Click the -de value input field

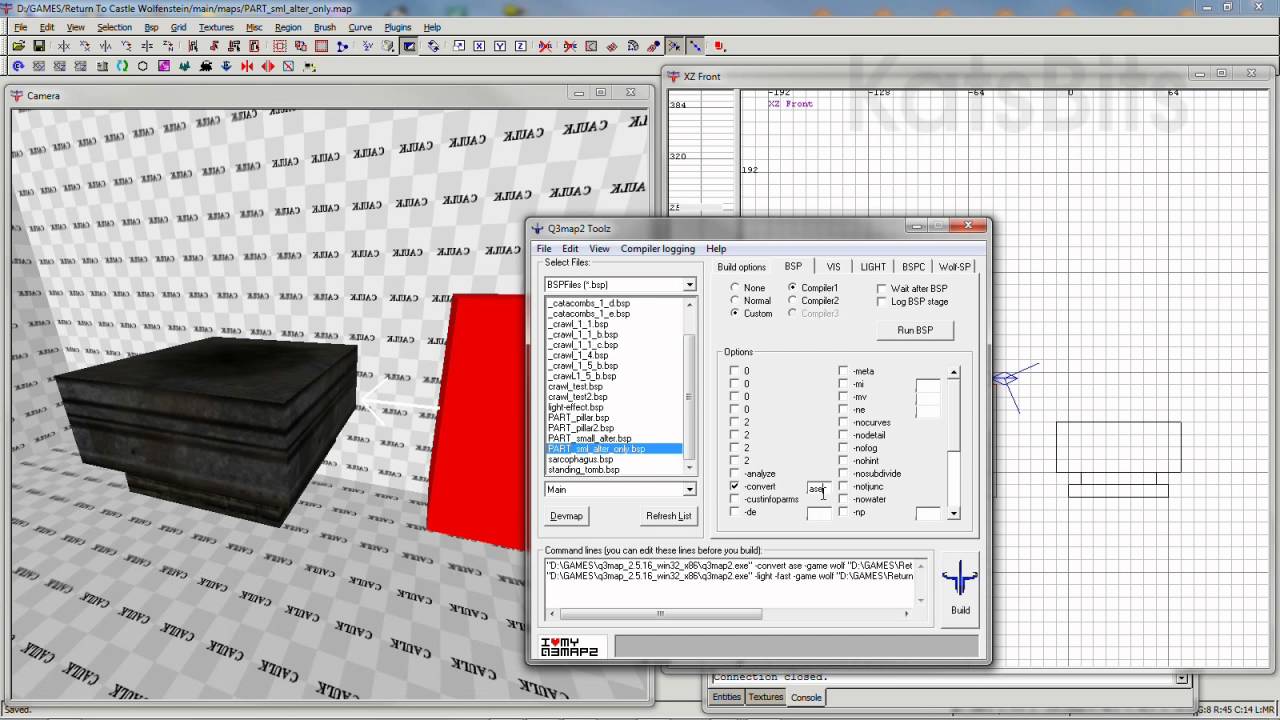pyautogui.click(x=818, y=513)
